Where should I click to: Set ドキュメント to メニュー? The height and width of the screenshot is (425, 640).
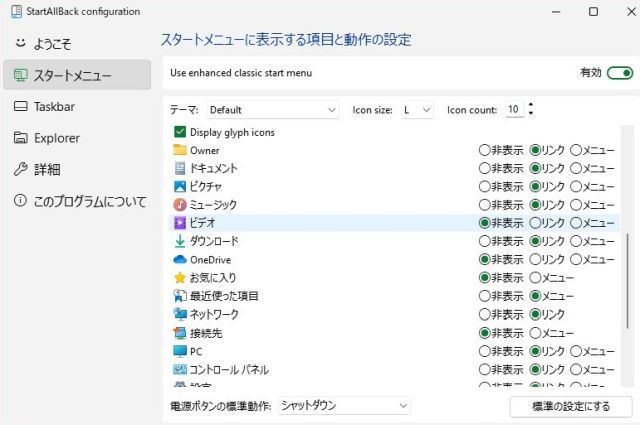[x=576, y=168]
